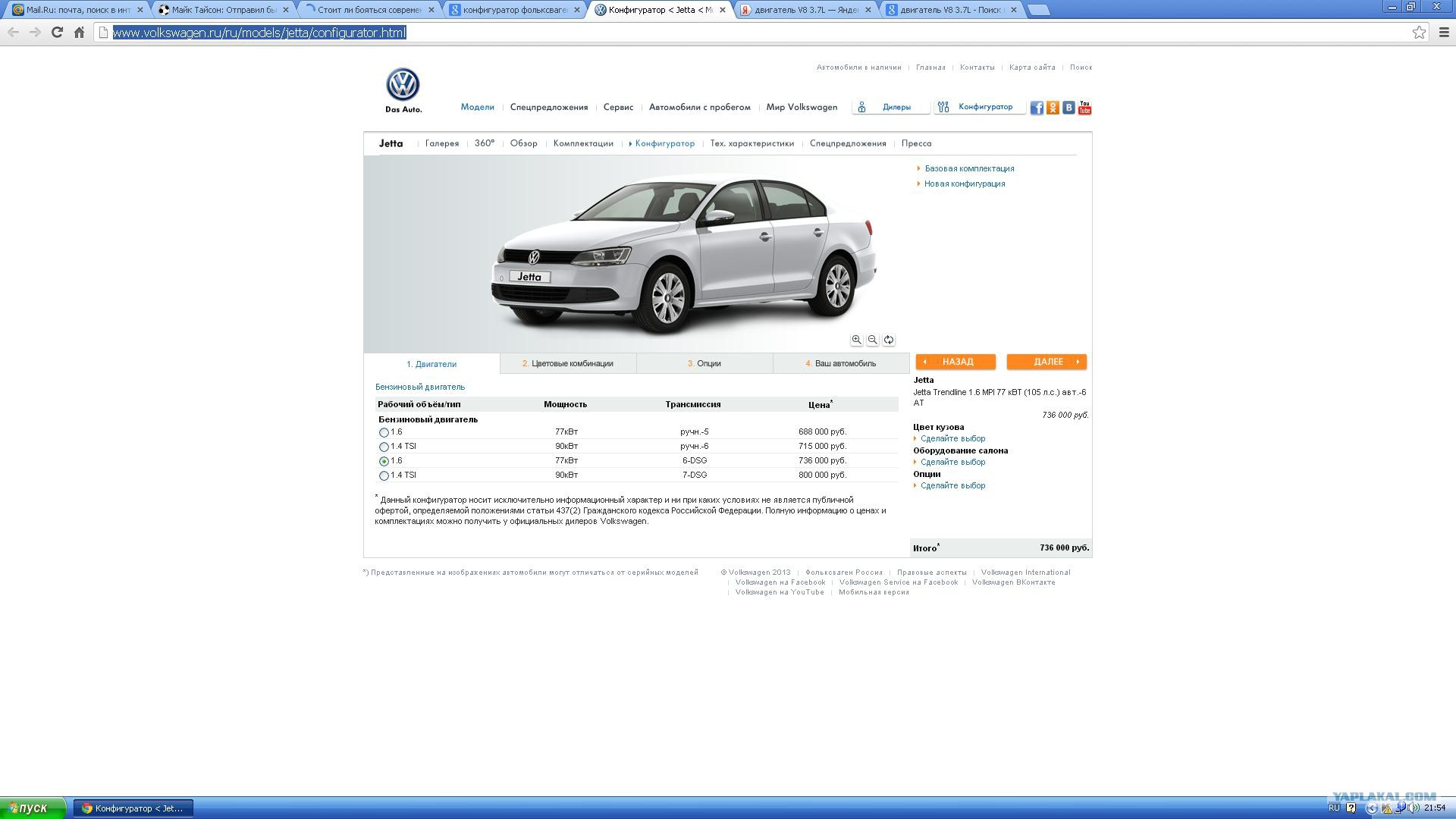Switch to the Стоит ли бояться tab

pyautogui.click(x=369, y=10)
